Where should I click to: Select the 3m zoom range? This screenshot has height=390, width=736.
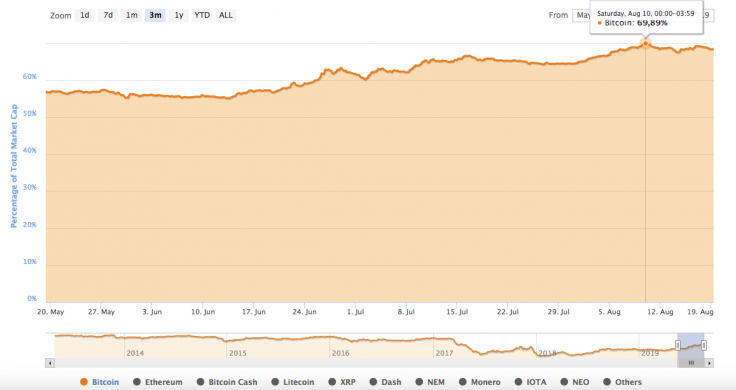(x=155, y=15)
